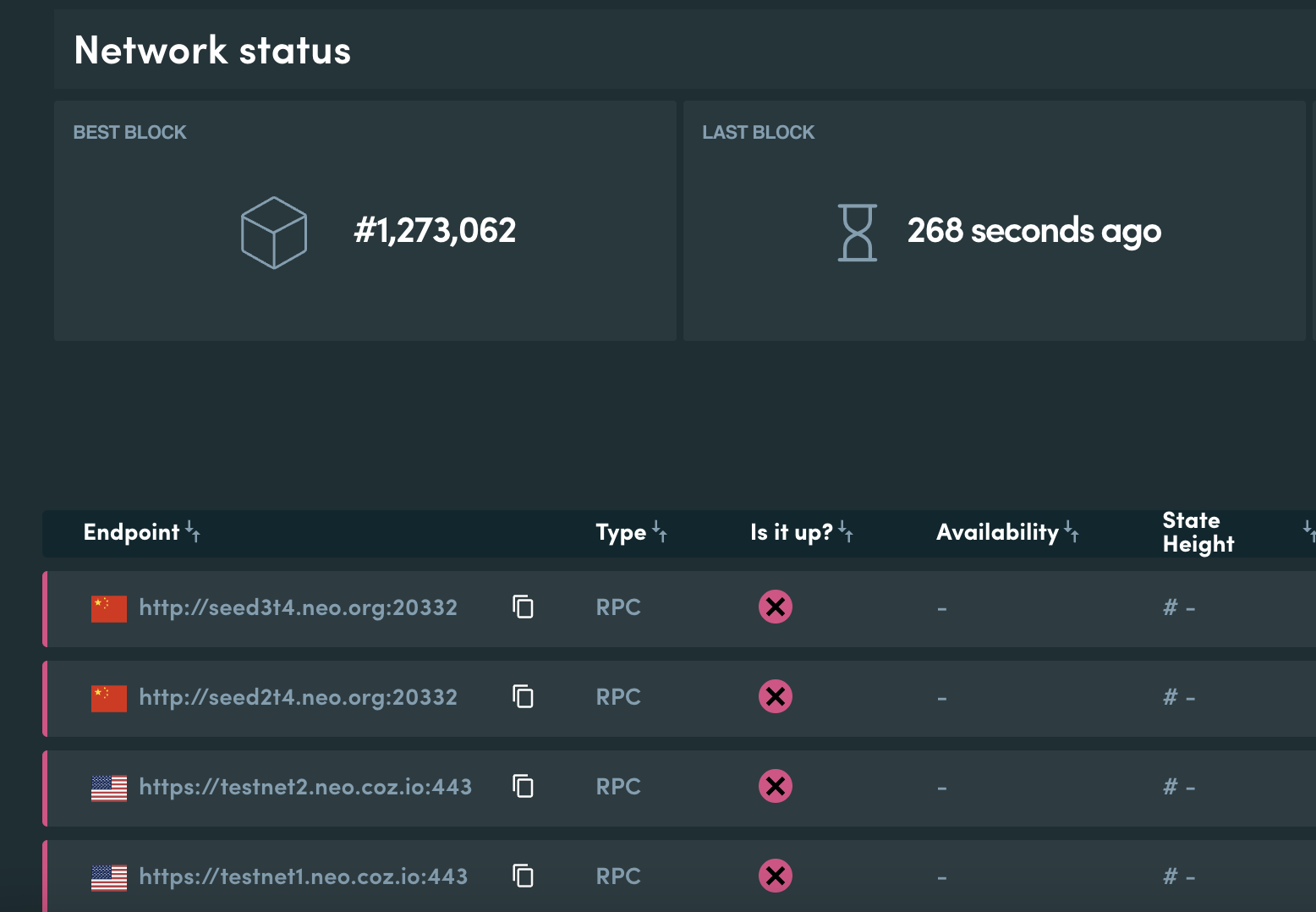Copy the seed3t4.neo.org:20332 endpoint URL
The height and width of the screenshot is (912, 1316).
pos(524,607)
